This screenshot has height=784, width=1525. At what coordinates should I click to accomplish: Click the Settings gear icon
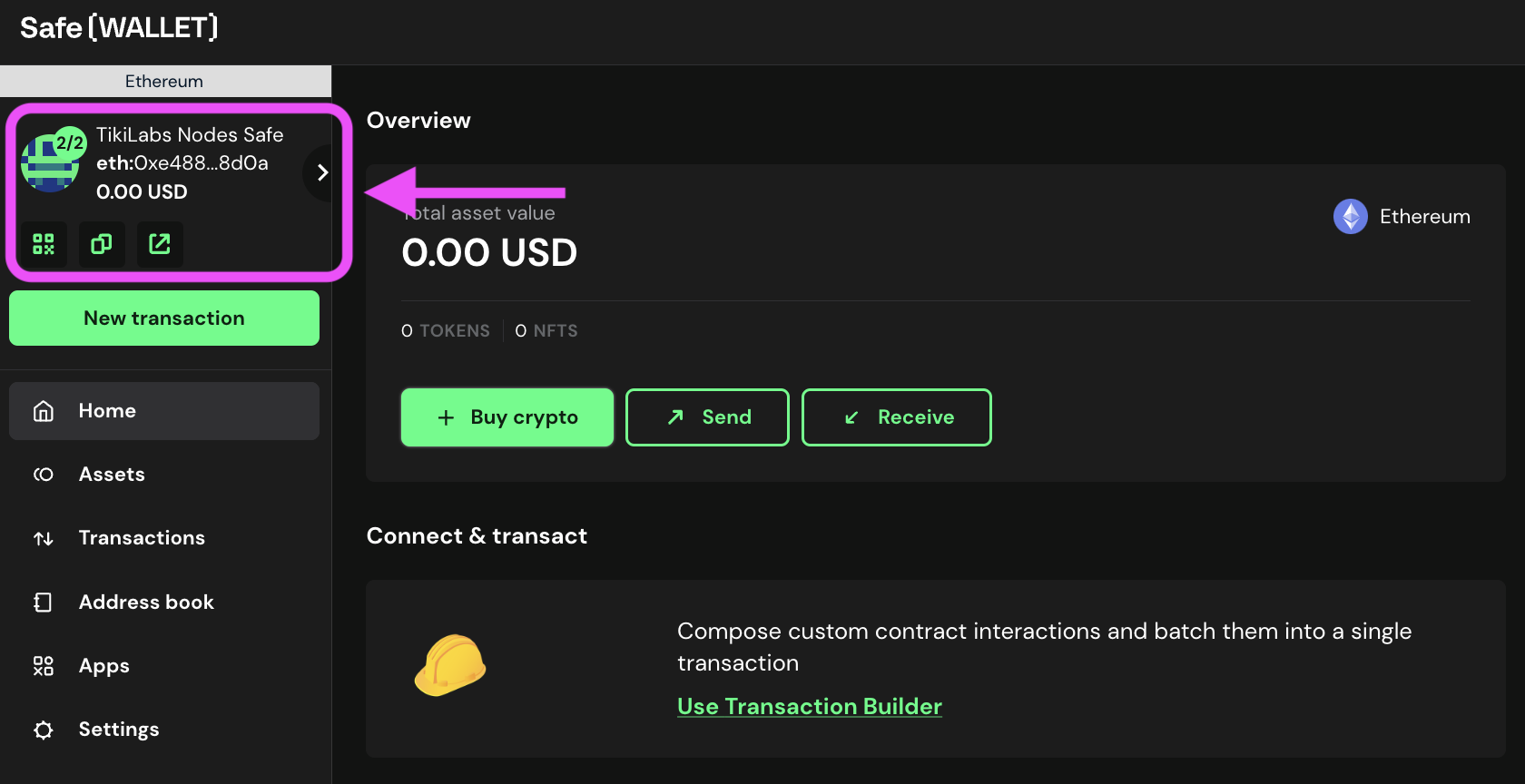coord(44,730)
